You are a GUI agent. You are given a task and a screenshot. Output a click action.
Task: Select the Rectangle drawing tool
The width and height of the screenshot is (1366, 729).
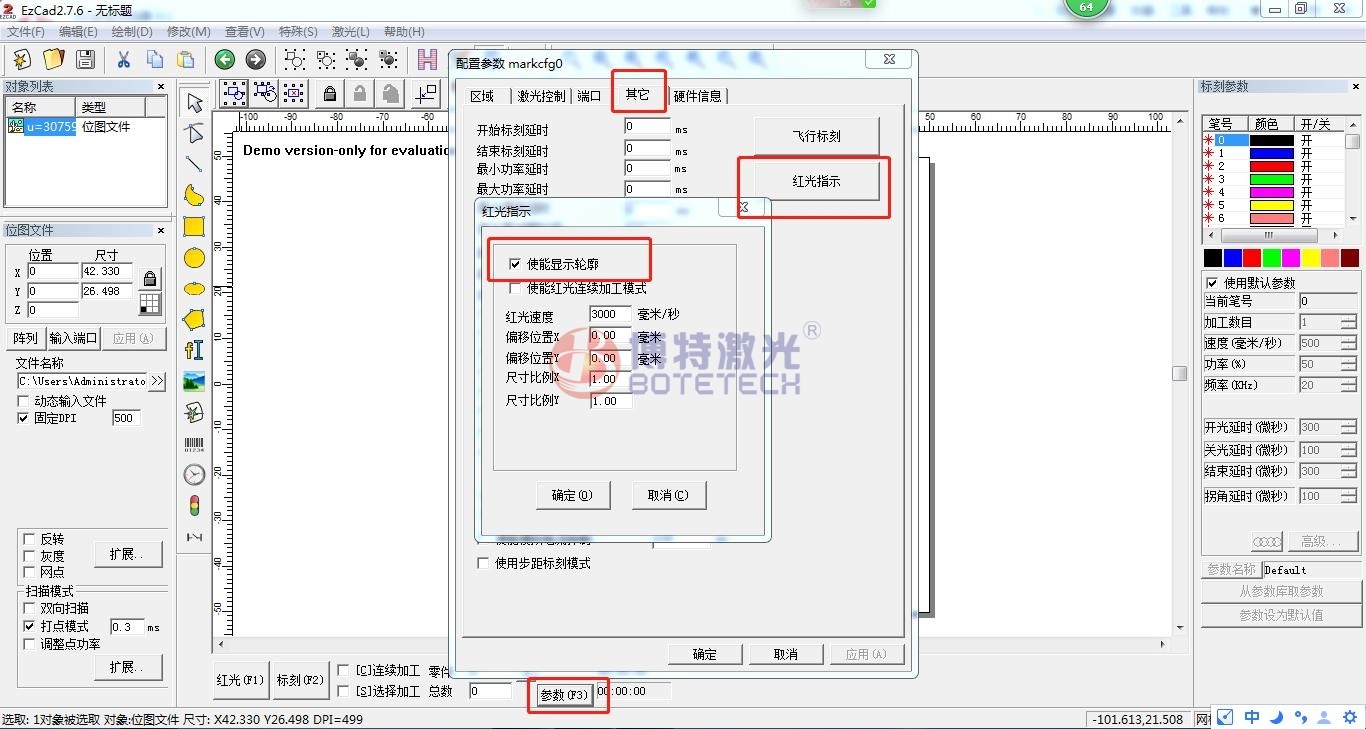point(194,227)
